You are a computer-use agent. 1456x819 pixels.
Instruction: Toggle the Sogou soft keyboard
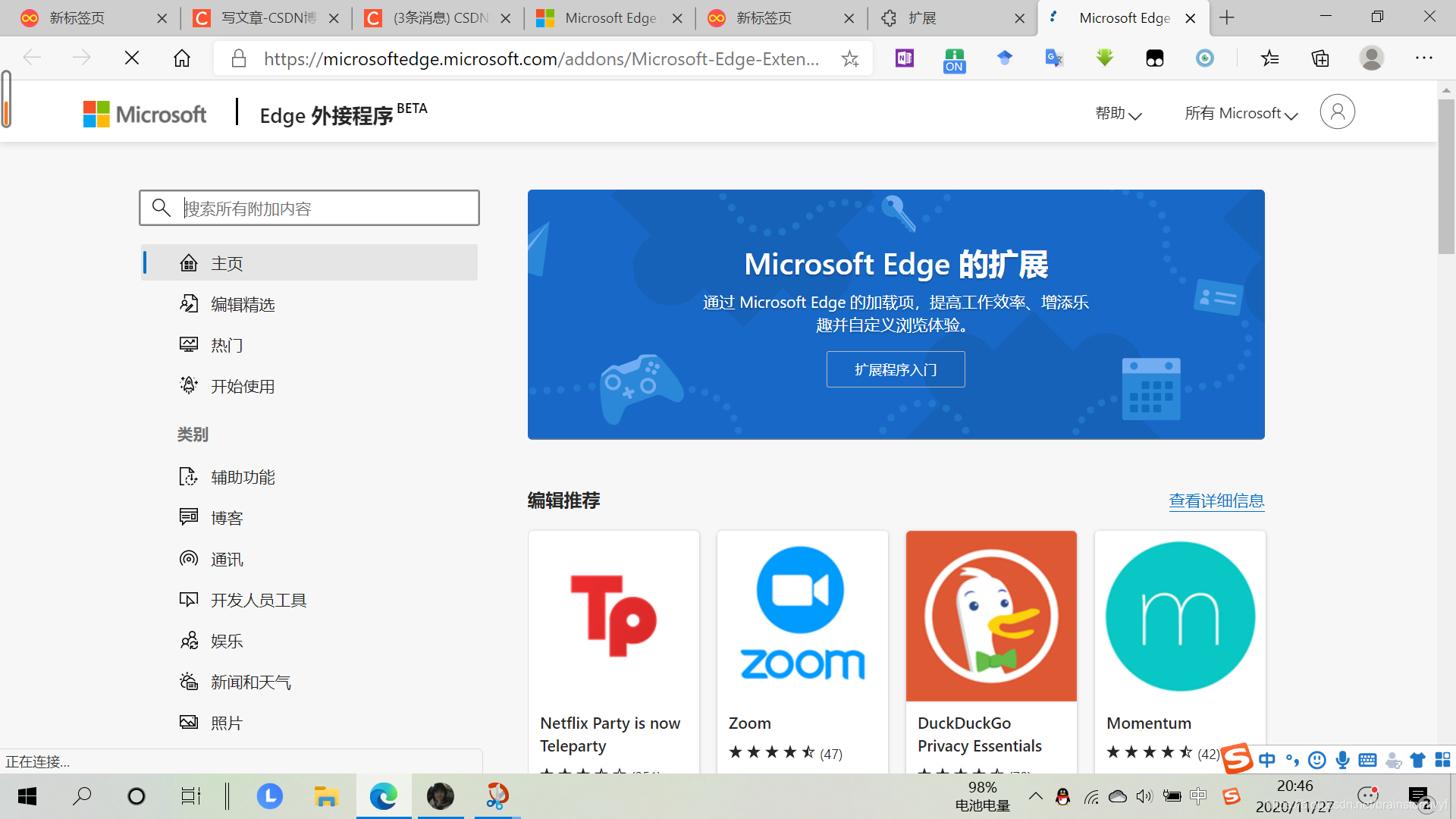[1368, 760]
